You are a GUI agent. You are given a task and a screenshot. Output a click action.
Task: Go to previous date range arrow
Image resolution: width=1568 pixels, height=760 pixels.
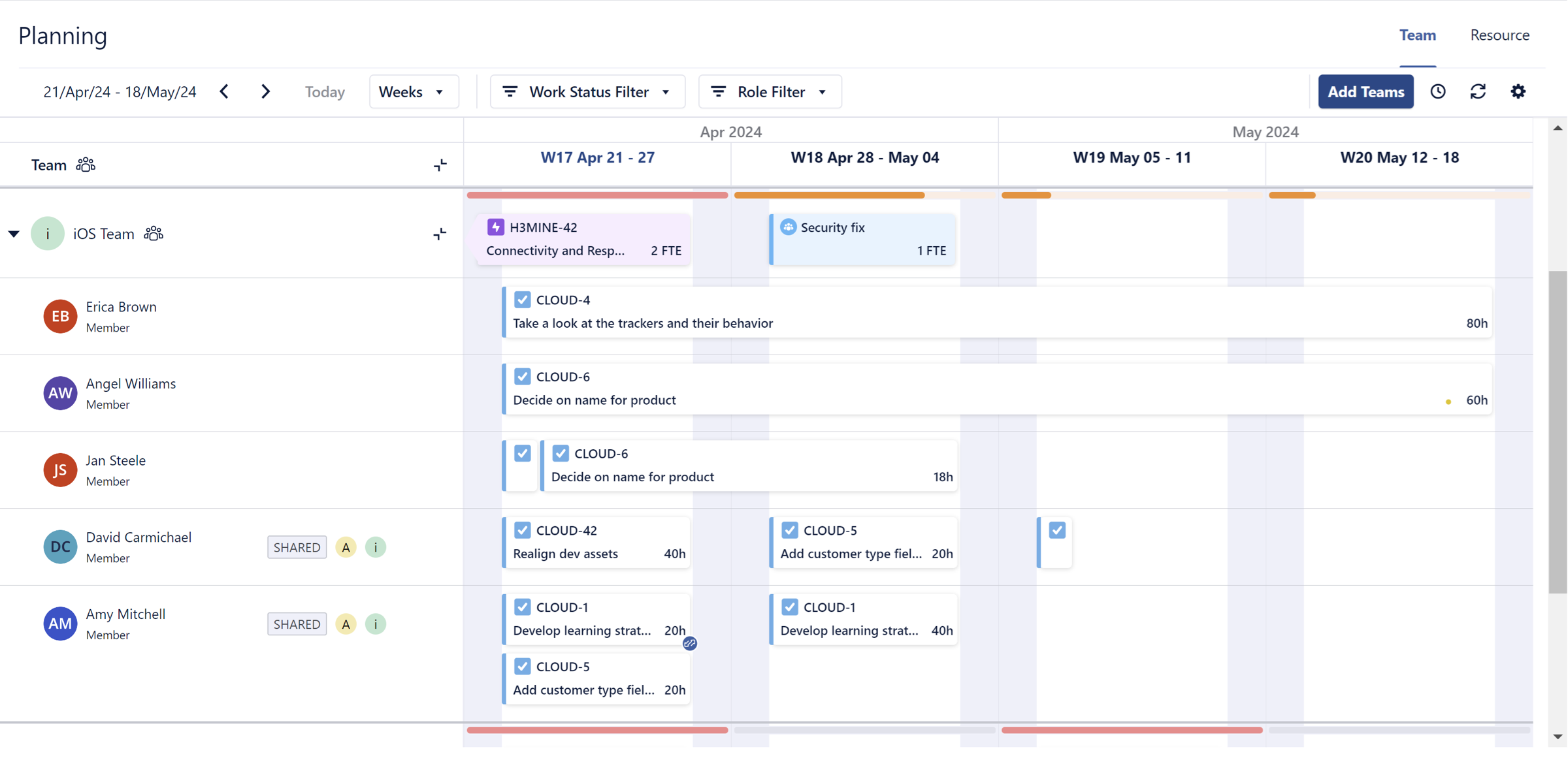pos(225,92)
